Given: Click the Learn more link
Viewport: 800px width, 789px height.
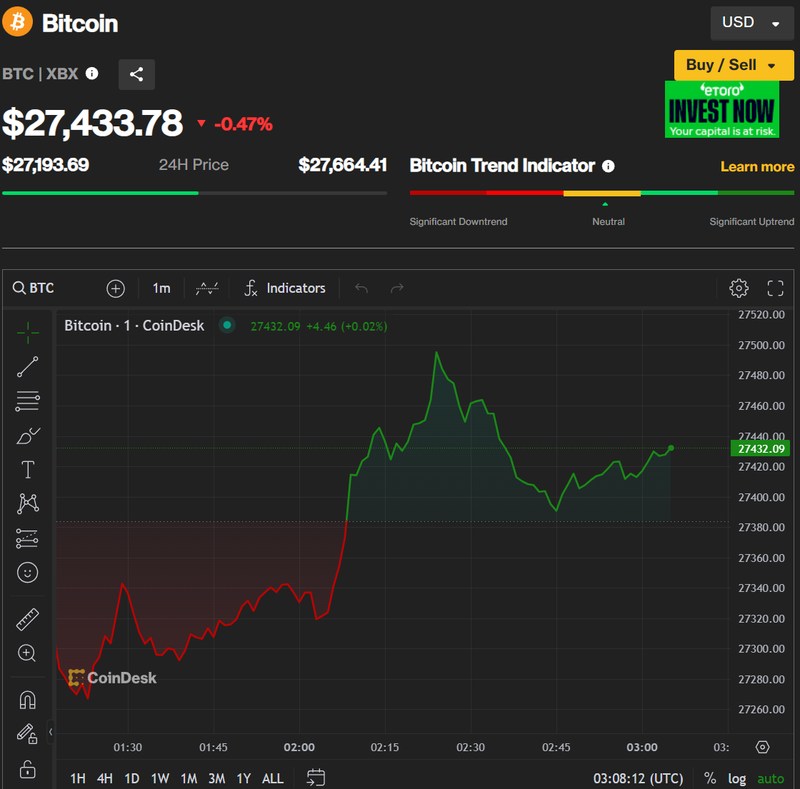Looking at the screenshot, I should (757, 166).
